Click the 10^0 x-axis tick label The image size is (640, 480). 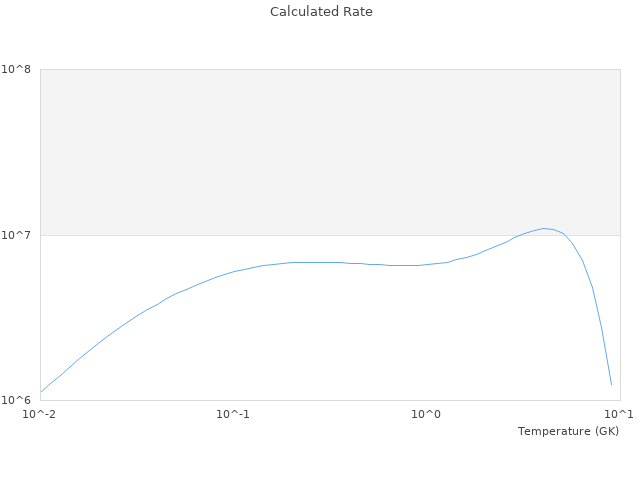coord(426,414)
